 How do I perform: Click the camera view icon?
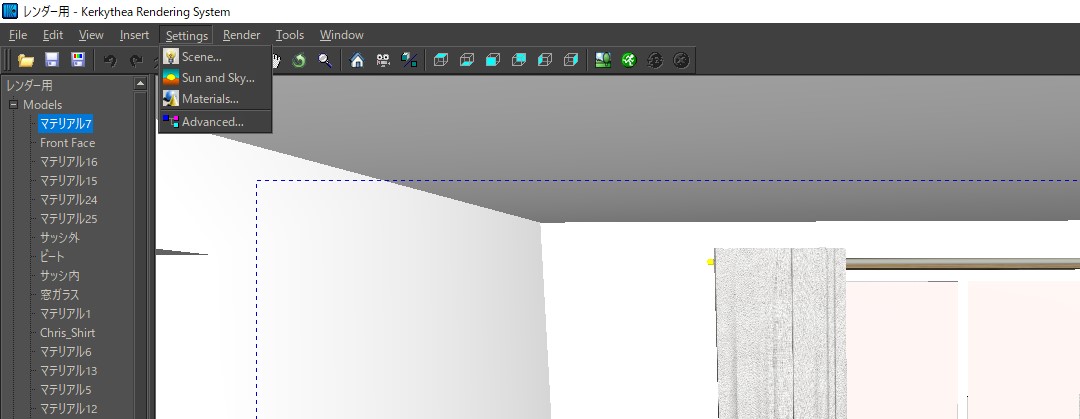pyautogui.click(x=383, y=61)
